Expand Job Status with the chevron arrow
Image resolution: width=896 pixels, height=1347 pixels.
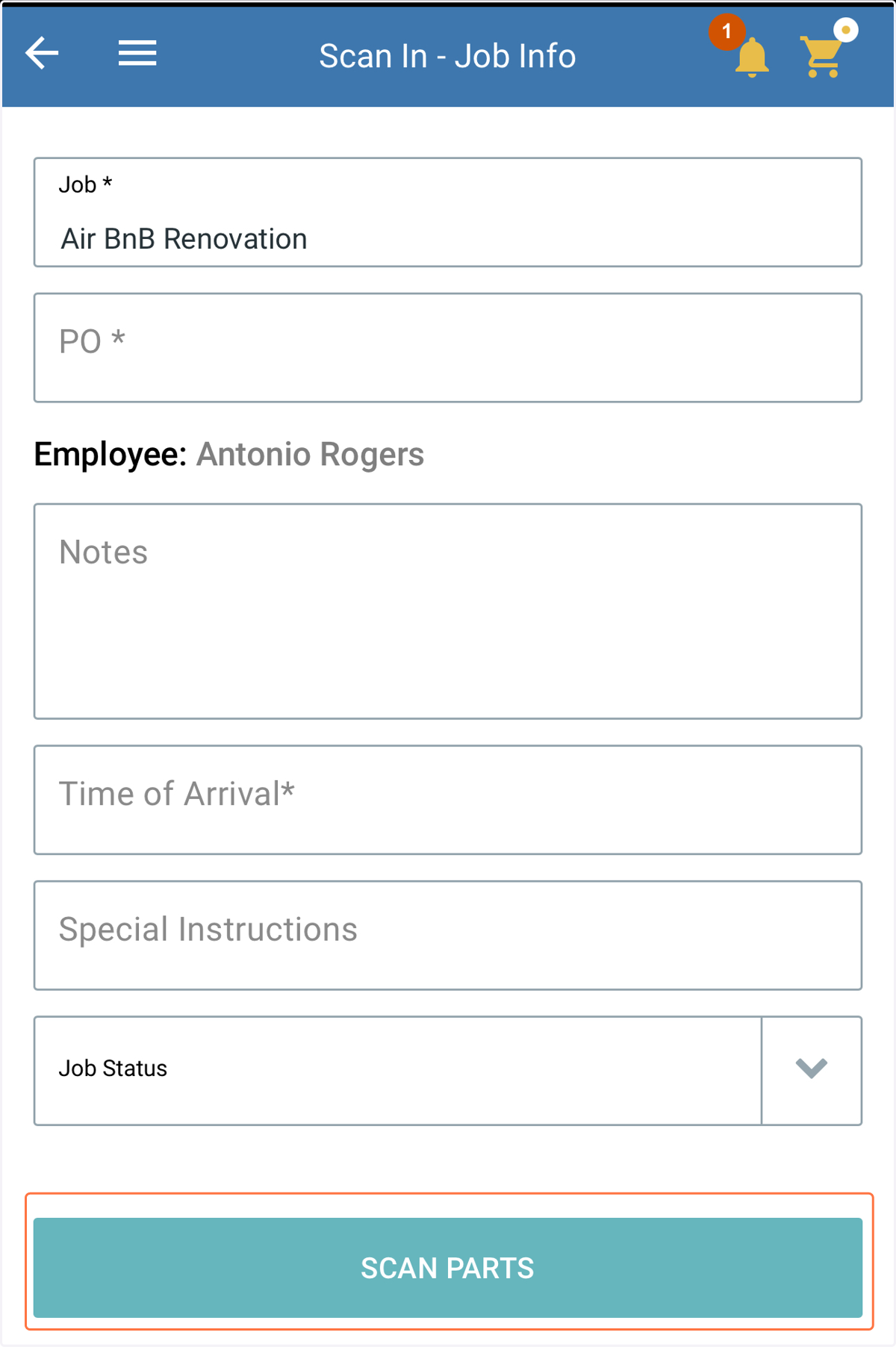click(812, 1069)
